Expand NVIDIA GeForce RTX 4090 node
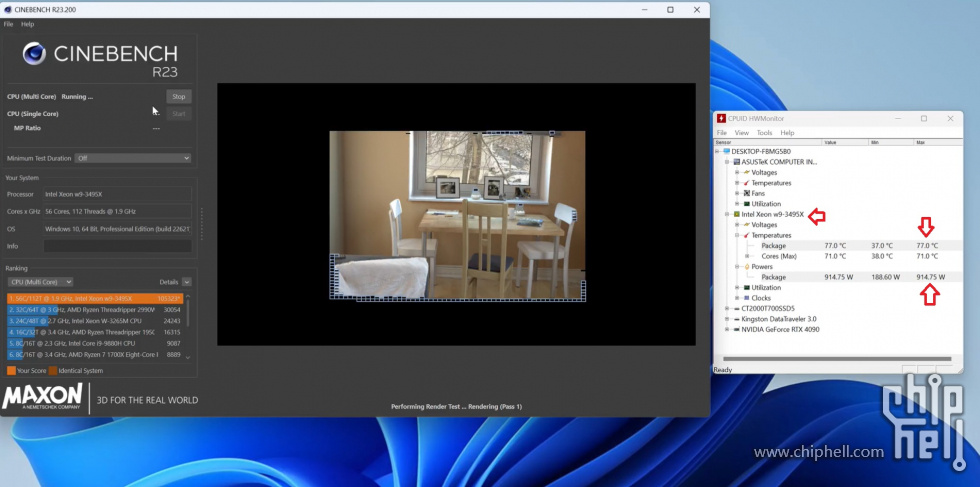 tap(728, 329)
